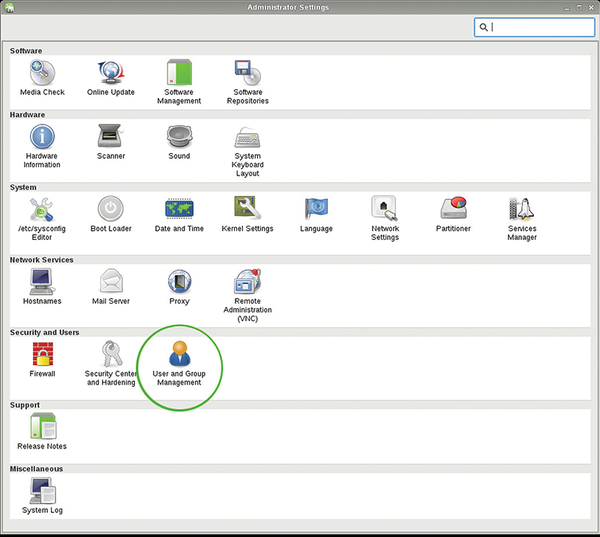Open User and Group Management
The width and height of the screenshot is (600, 537).
179,364
